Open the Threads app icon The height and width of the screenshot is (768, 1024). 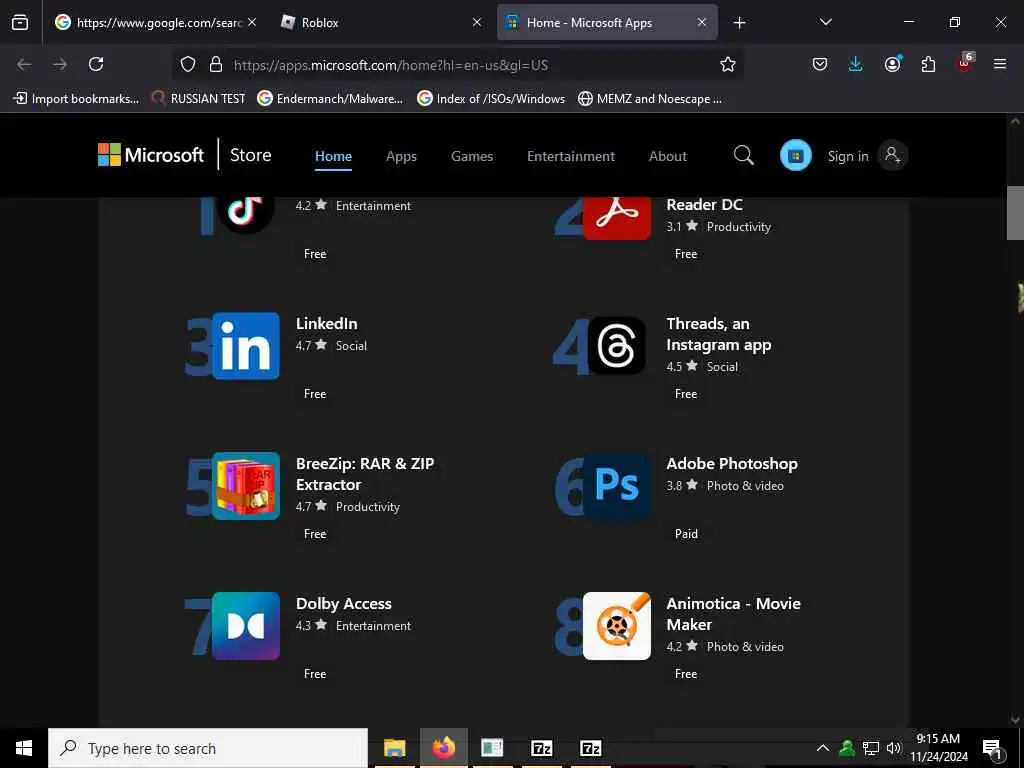[616, 346]
